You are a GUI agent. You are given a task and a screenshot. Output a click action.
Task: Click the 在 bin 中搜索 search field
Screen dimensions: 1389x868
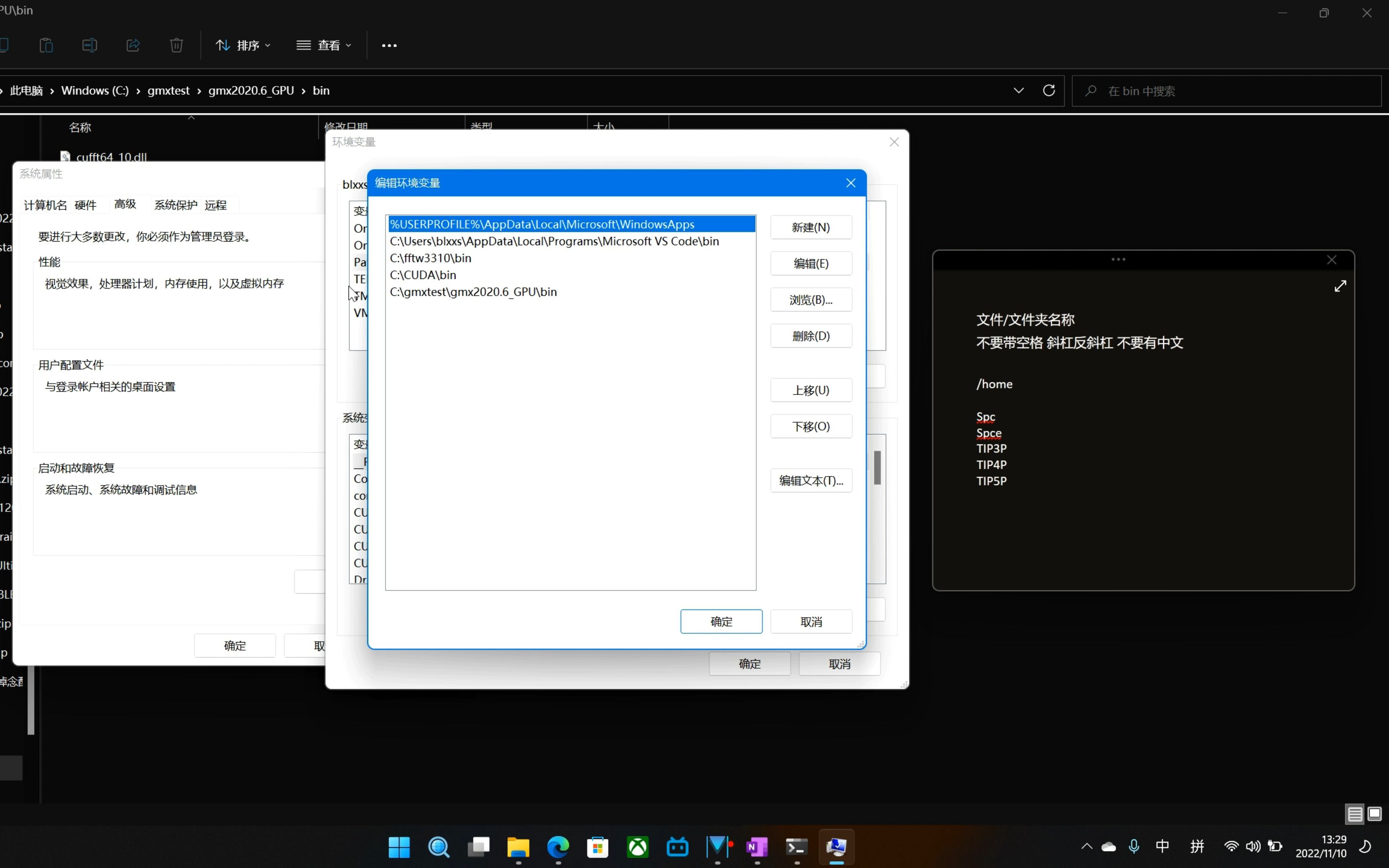coord(1234,91)
